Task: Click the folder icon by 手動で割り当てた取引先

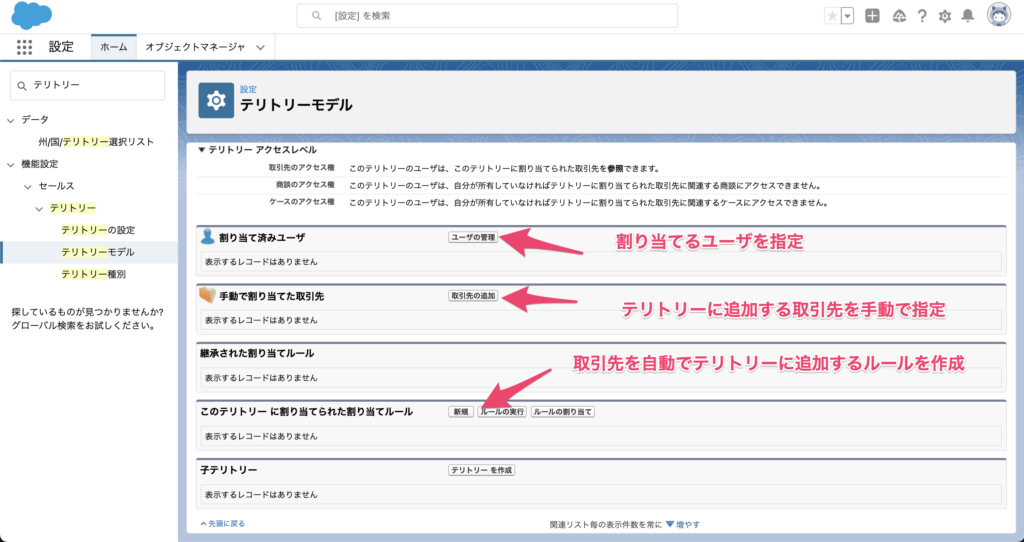Action: tap(207, 295)
